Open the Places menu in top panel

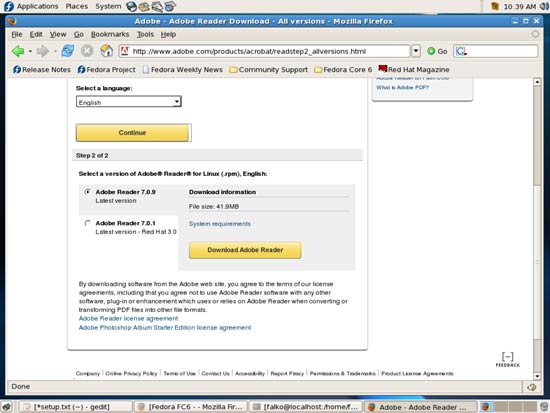[x=76, y=6]
